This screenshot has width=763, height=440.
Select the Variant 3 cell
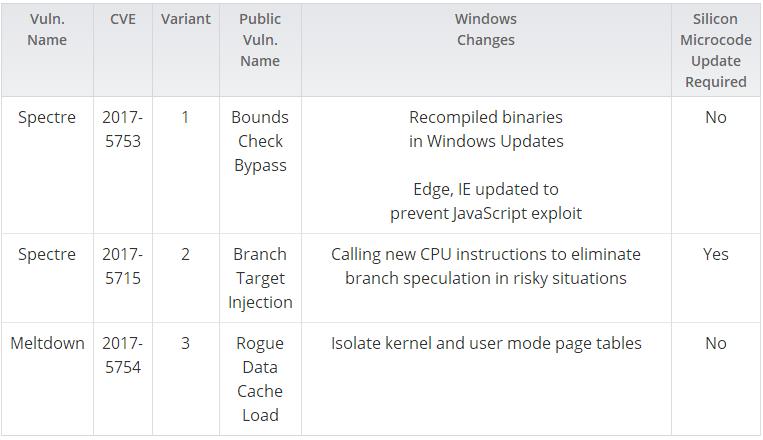coord(185,343)
